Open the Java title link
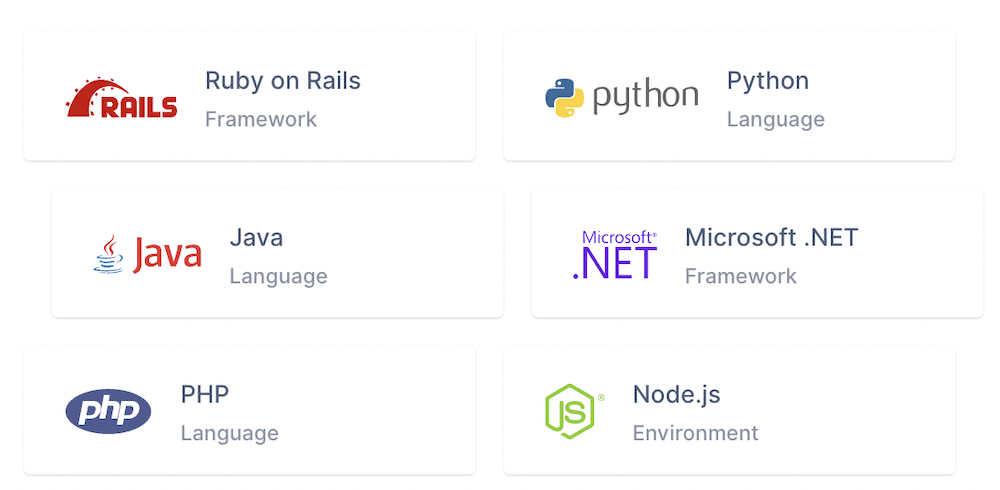This screenshot has width=1000, height=490. pos(256,238)
